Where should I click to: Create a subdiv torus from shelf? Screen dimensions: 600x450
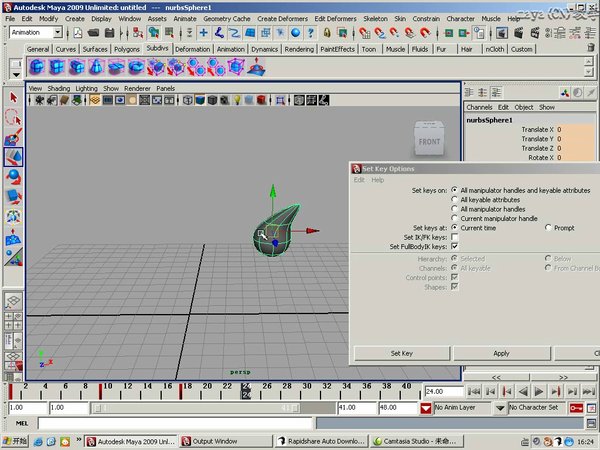[136, 67]
